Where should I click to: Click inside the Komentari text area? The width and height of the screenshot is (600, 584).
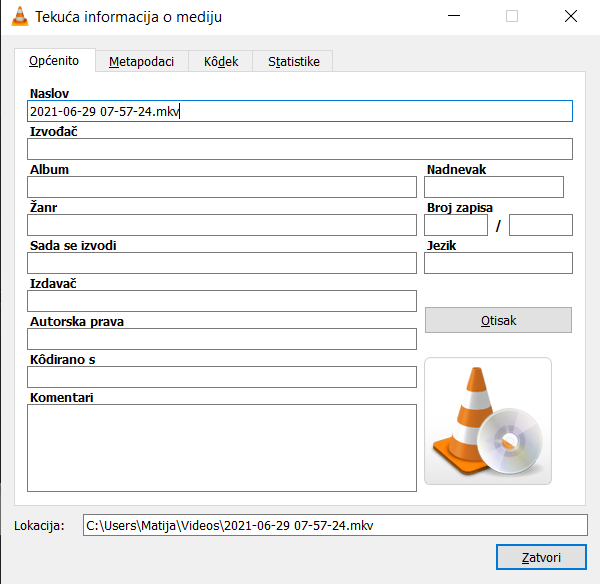point(221,448)
